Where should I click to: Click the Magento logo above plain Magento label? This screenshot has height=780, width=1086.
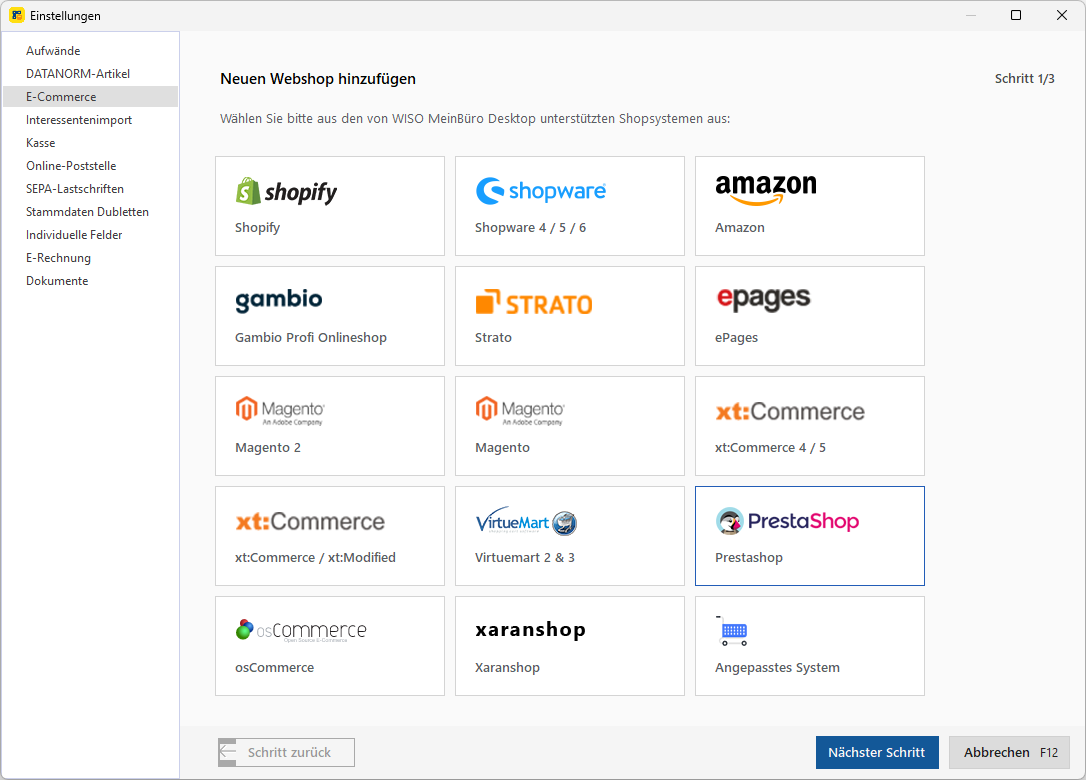tap(520, 411)
